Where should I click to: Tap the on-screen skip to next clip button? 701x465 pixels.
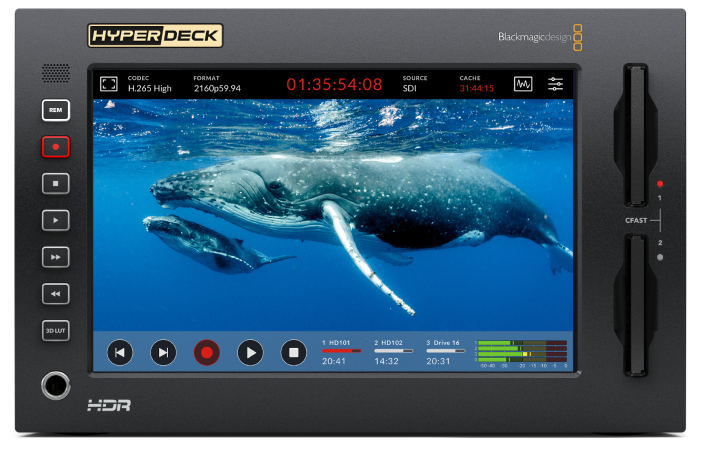[x=163, y=353]
